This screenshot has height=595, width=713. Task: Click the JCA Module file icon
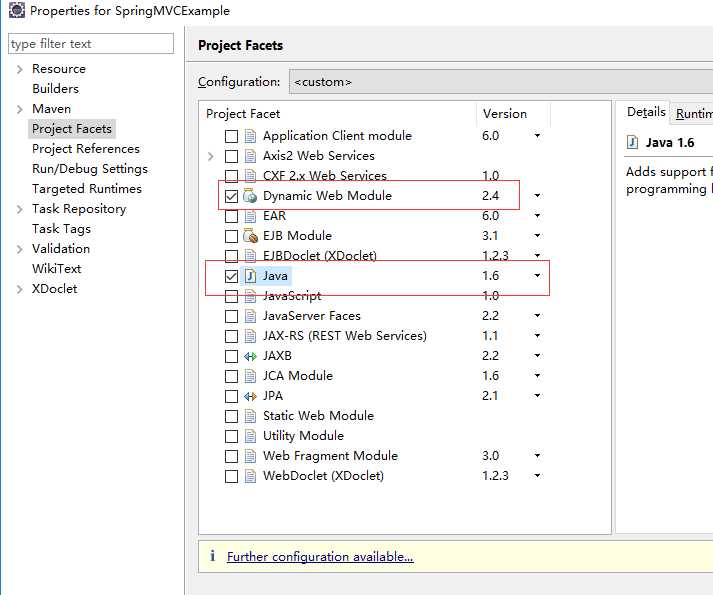pos(250,376)
